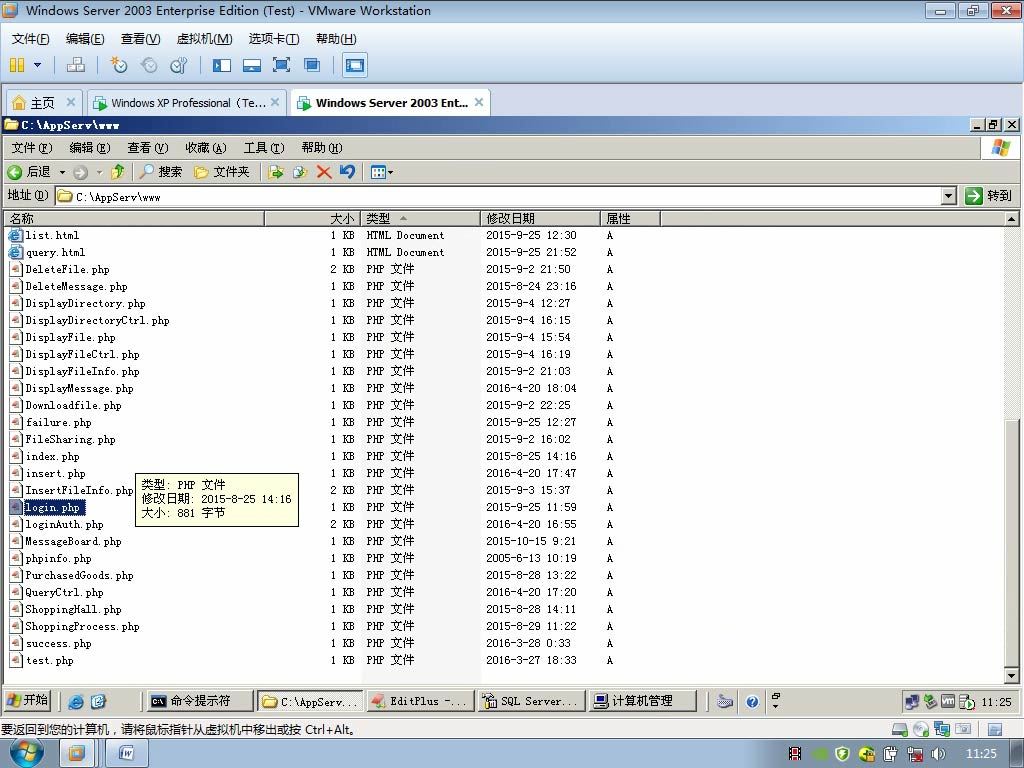Open the back history dropdown arrow
The image size is (1024, 768).
tap(63, 172)
